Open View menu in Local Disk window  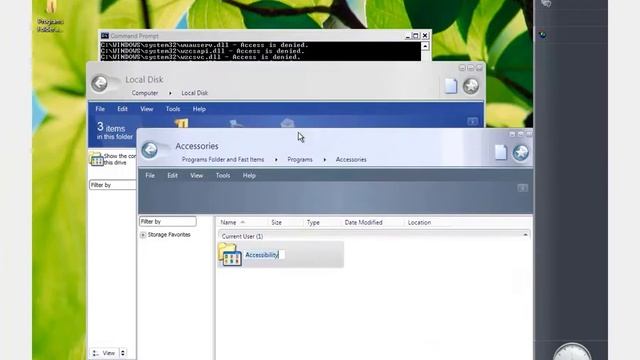tap(147, 109)
